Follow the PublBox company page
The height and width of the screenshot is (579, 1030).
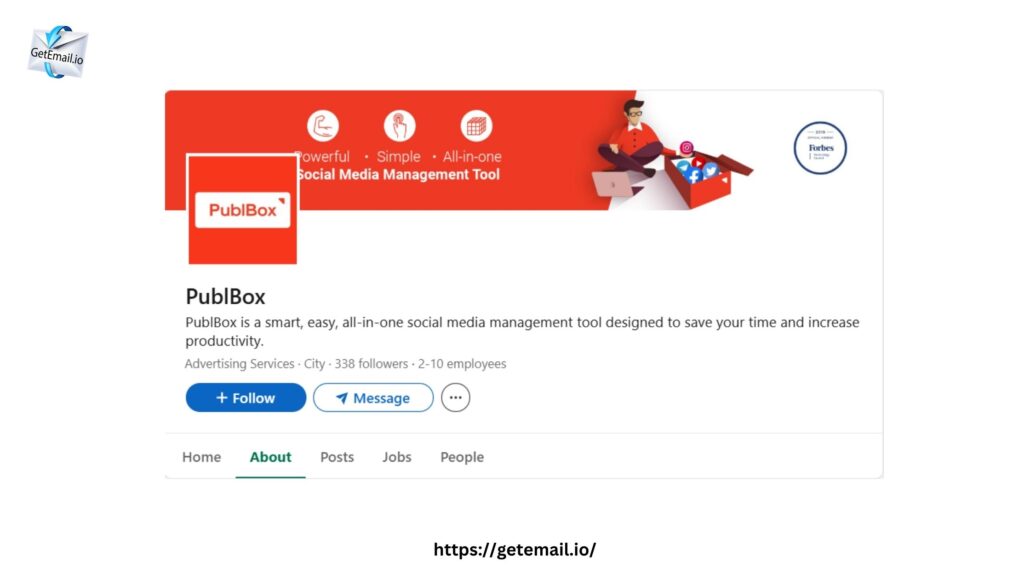click(x=246, y=398)
